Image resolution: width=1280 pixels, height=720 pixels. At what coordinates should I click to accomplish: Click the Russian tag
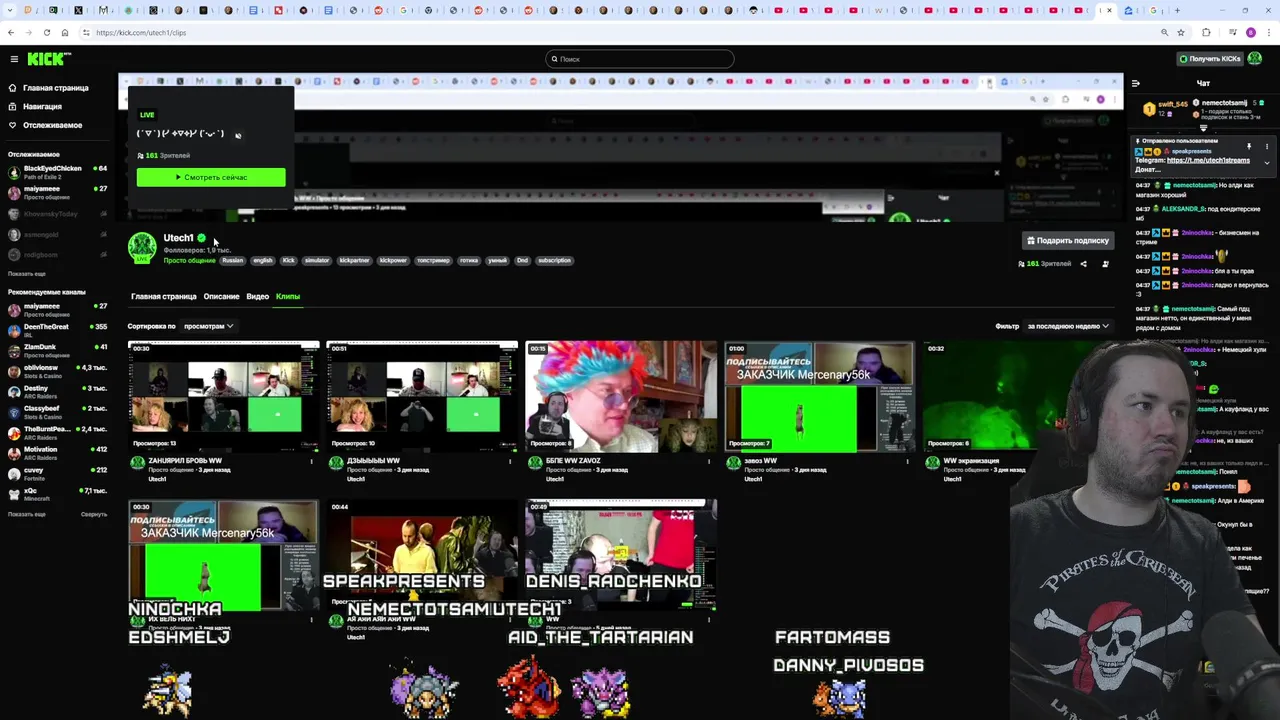tap(233, 261)
